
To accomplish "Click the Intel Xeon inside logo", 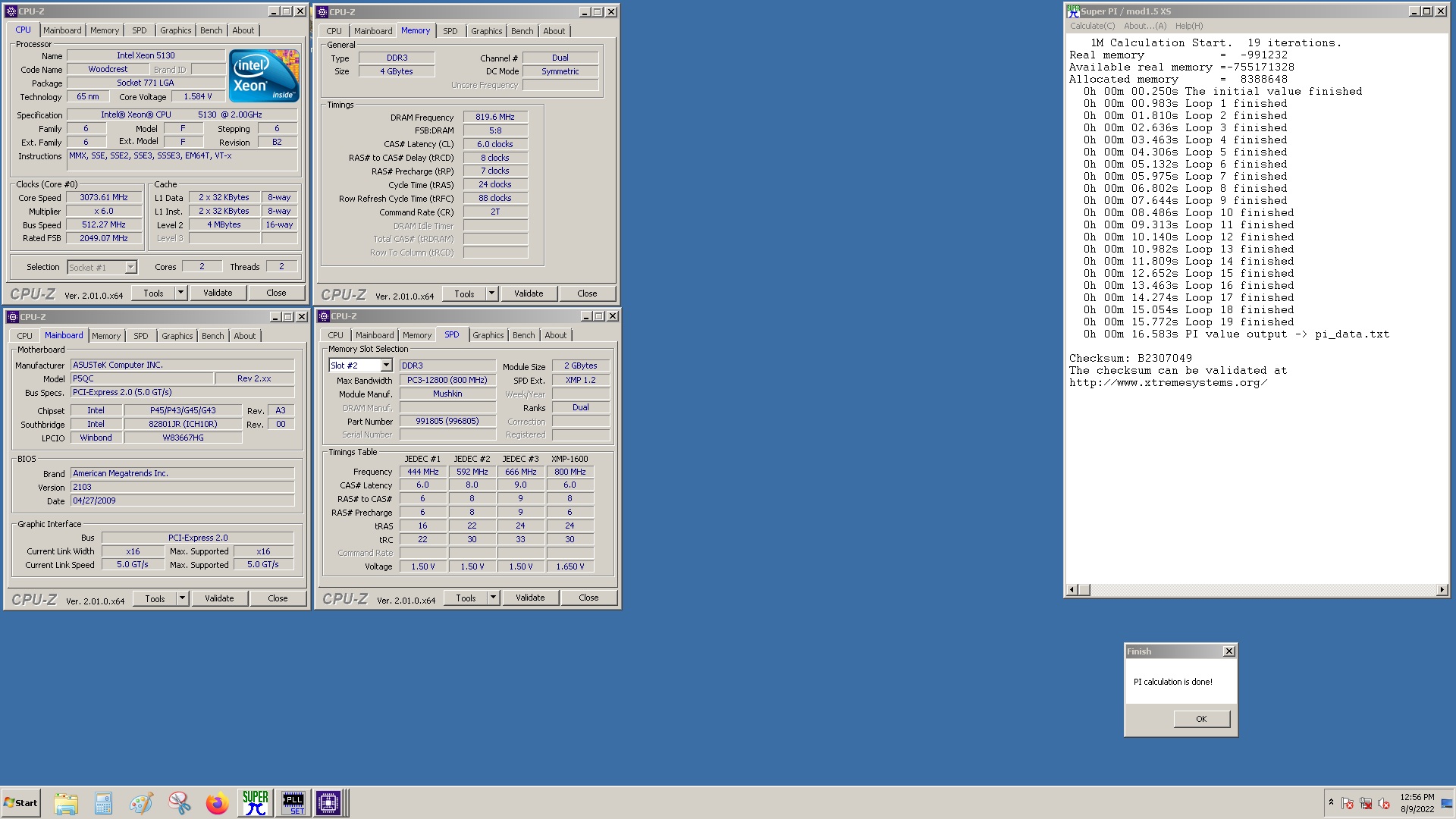I will 264,76.
